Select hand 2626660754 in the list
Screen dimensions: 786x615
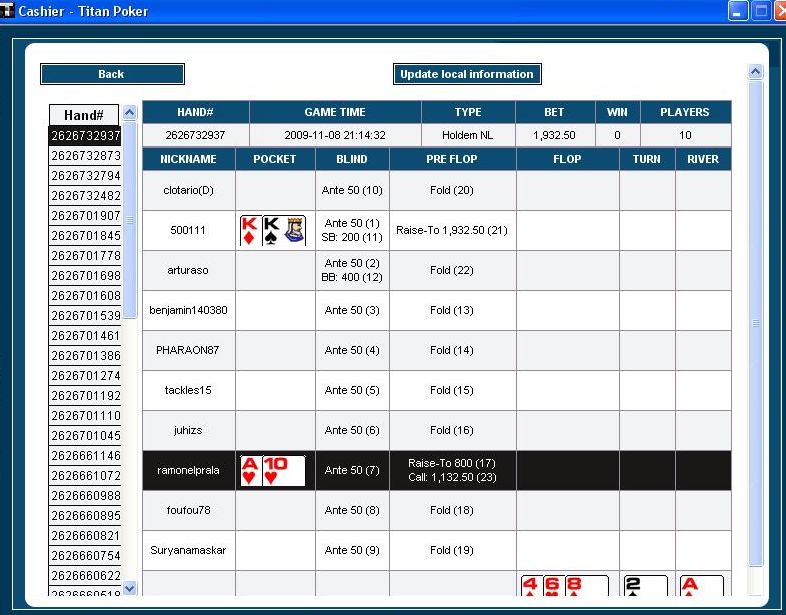[85, 556]
